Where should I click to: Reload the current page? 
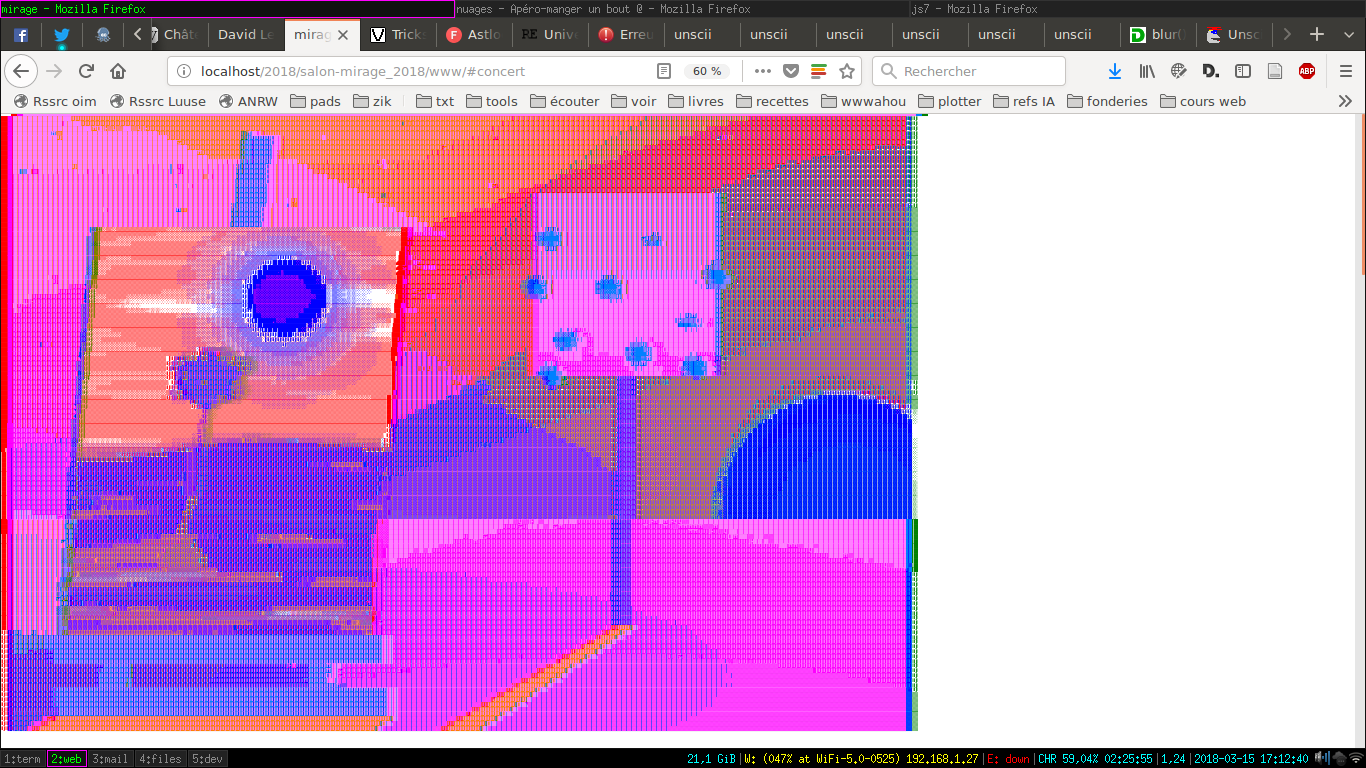point(86,71)
